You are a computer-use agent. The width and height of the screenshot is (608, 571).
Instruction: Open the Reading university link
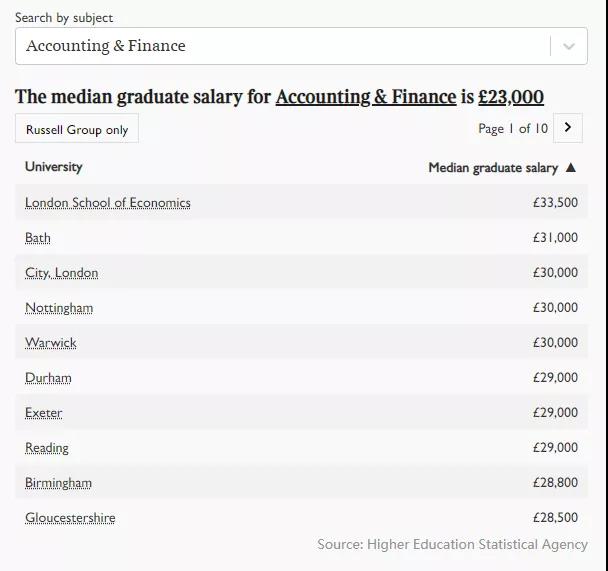(x=47, y=448)
